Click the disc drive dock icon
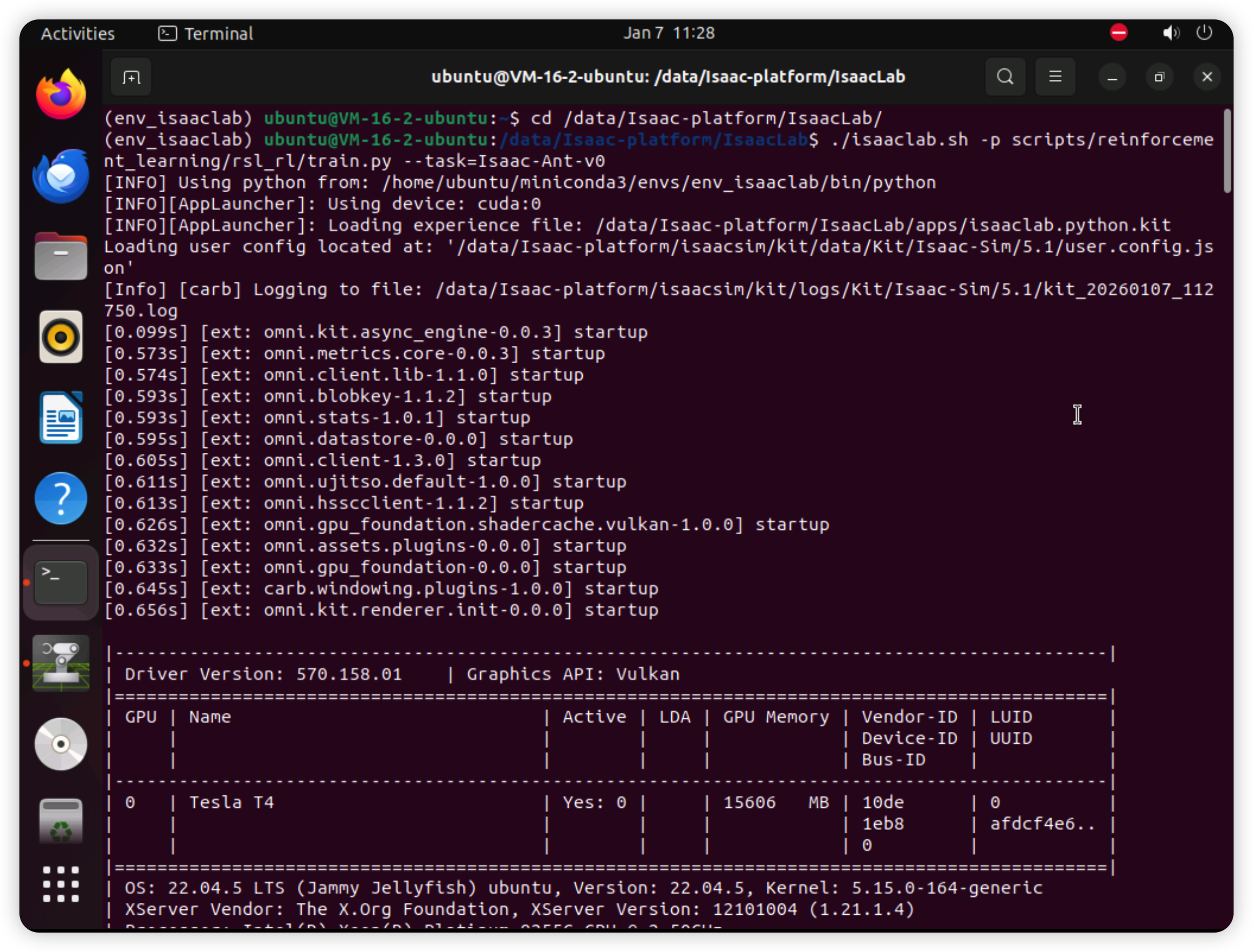The image size is (1253, 952). tap(61, 744)
